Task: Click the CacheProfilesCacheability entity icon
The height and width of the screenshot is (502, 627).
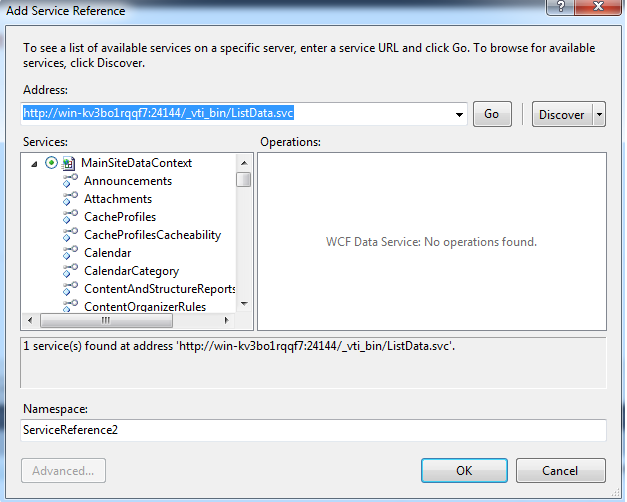Action: click(x=70, y=235)
